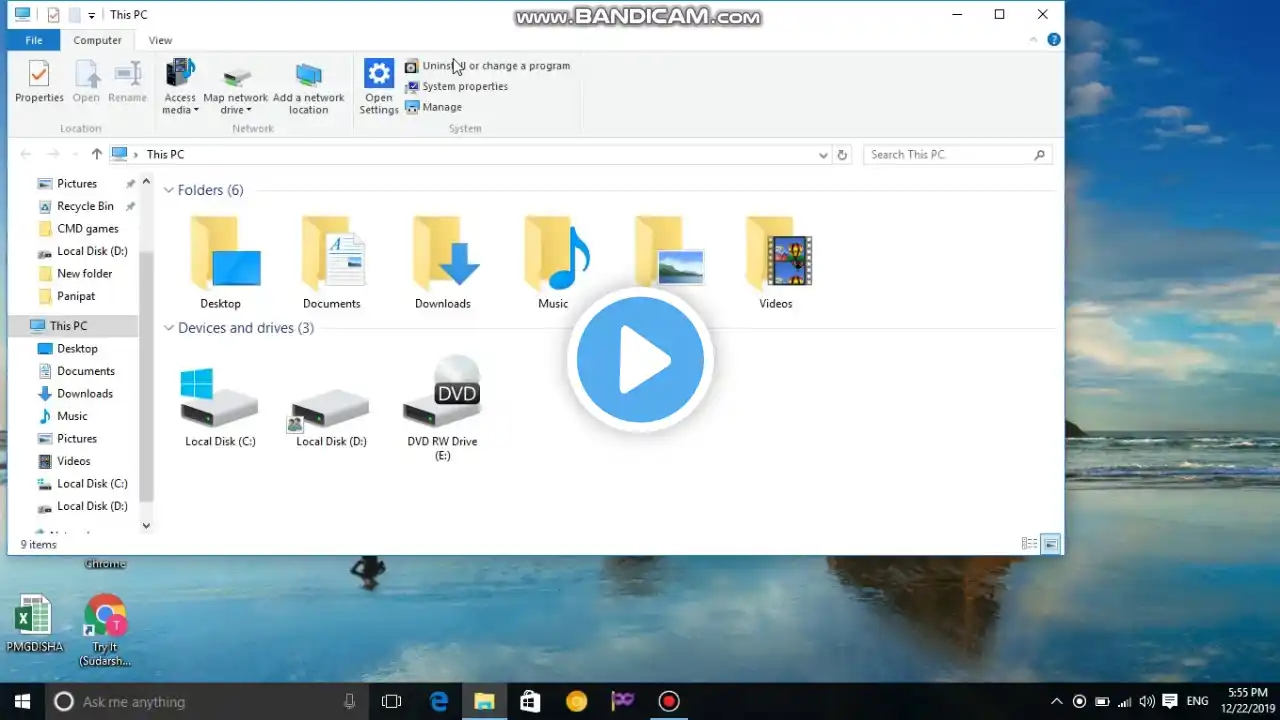The height and width of the screenshot is (720, 1280).
Task: Collapse the Devices and drives group
Action: [x=169, y=328]
